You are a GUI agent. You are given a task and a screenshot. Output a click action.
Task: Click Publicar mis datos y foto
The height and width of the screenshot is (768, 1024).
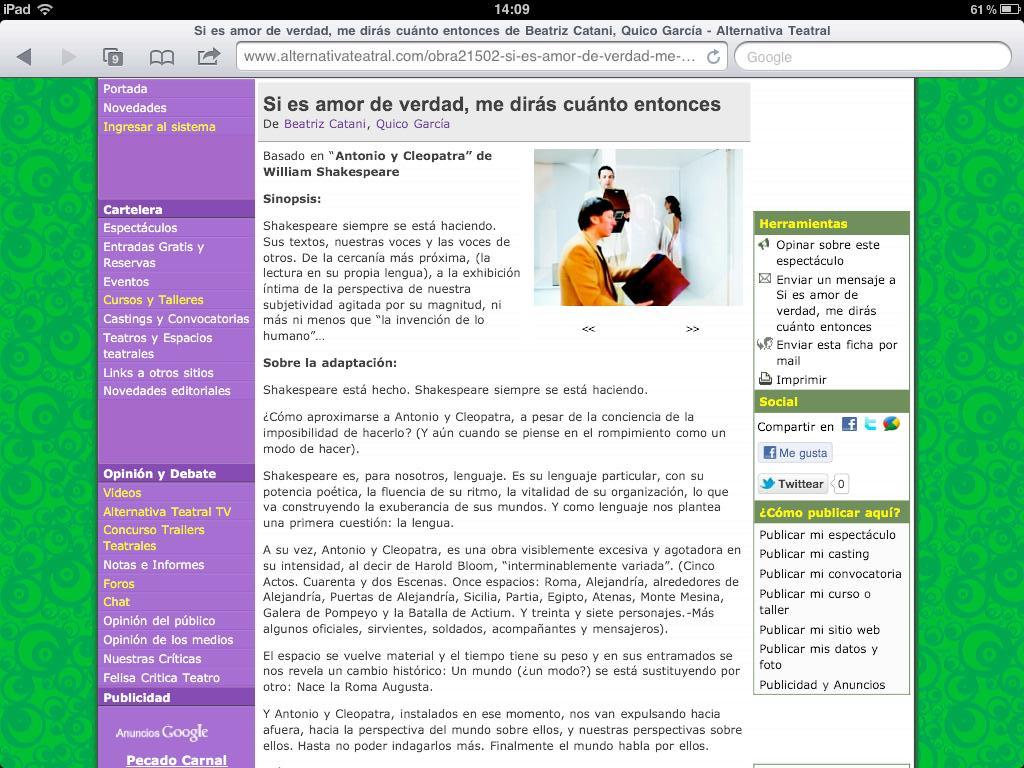(x=818, y=656)
